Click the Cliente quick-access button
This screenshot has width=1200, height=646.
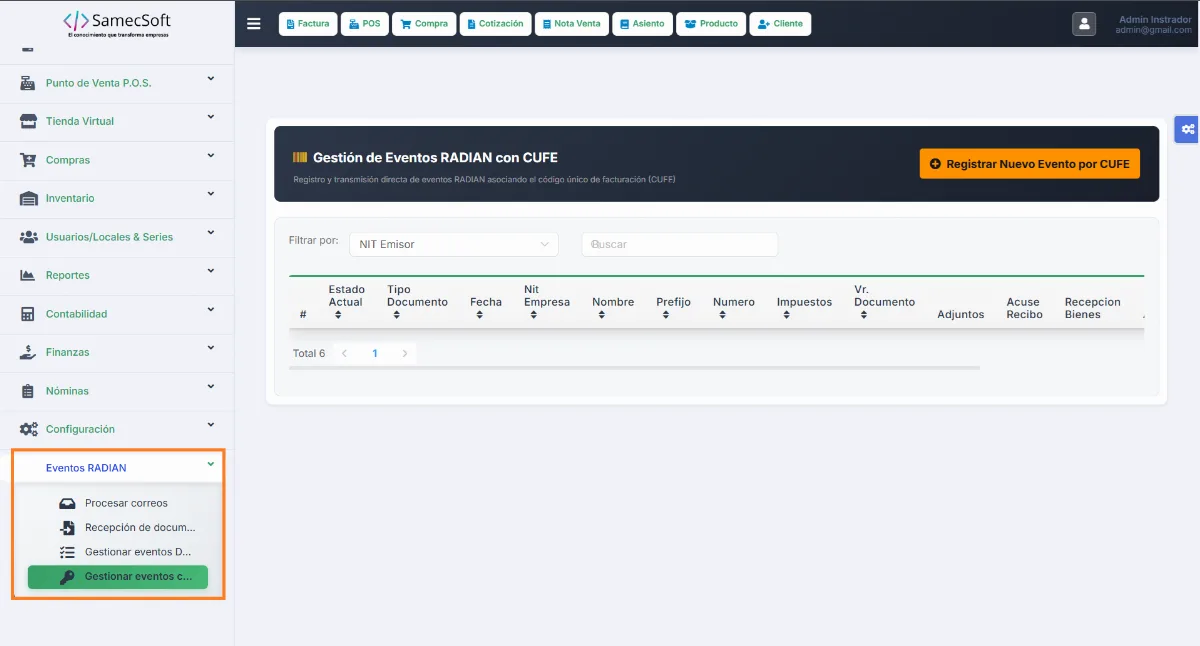780,24
